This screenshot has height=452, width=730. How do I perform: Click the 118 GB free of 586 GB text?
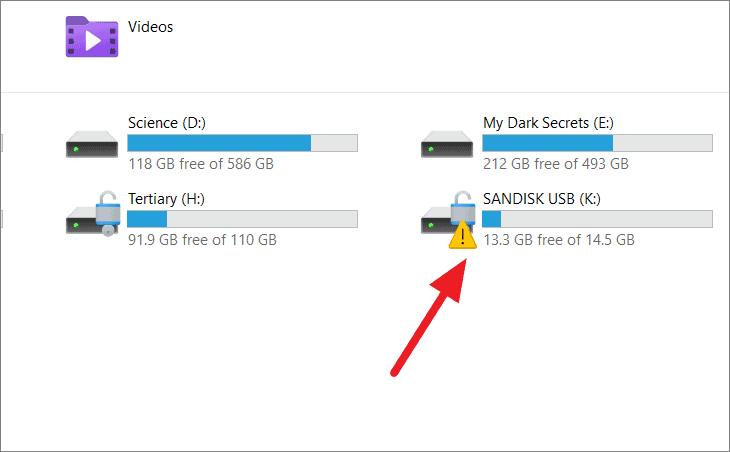(201, 164)
